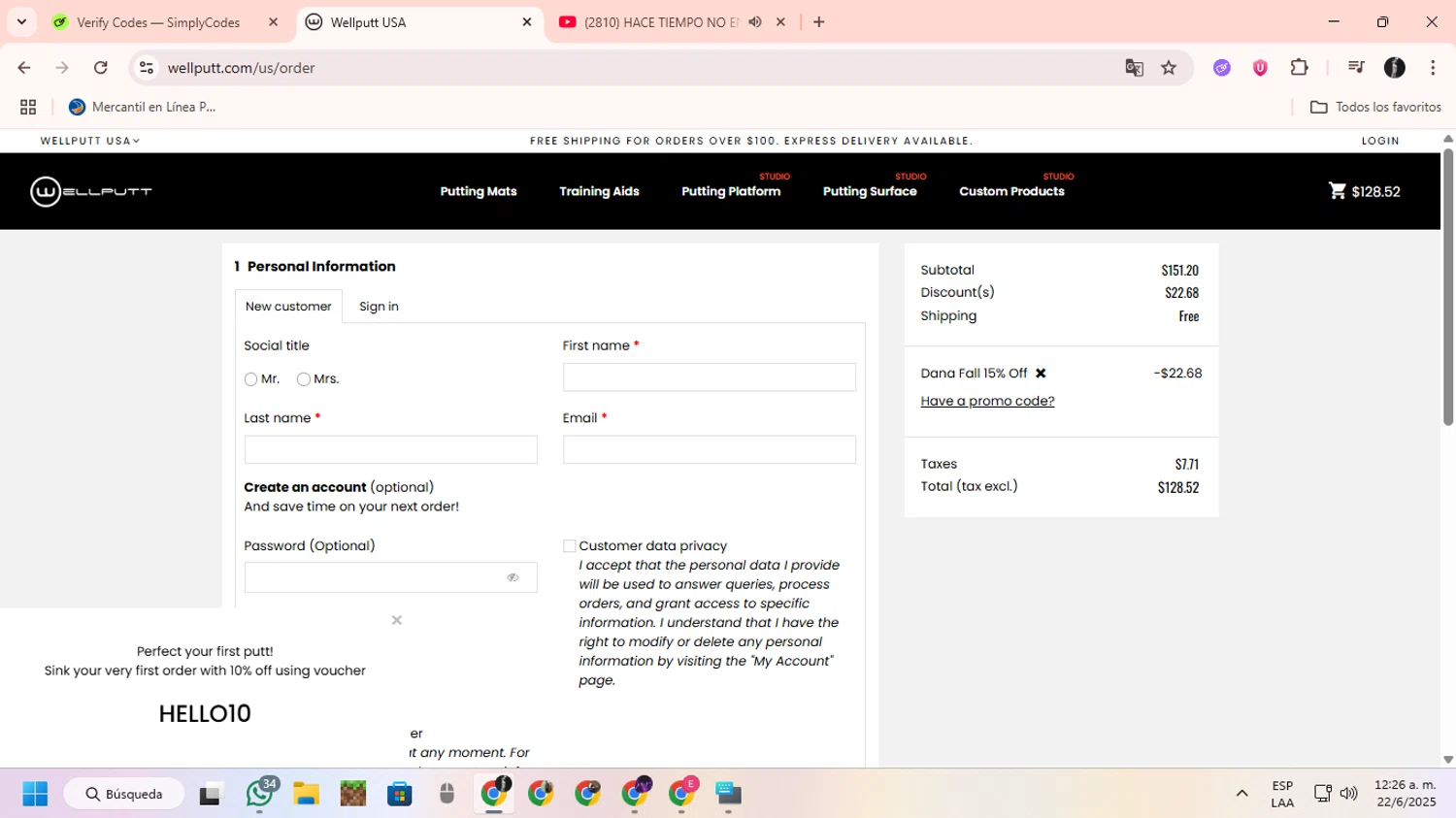This screenshot has width=1456, height=818.
Task: Click the First name field
Action: tap(710, 377)
